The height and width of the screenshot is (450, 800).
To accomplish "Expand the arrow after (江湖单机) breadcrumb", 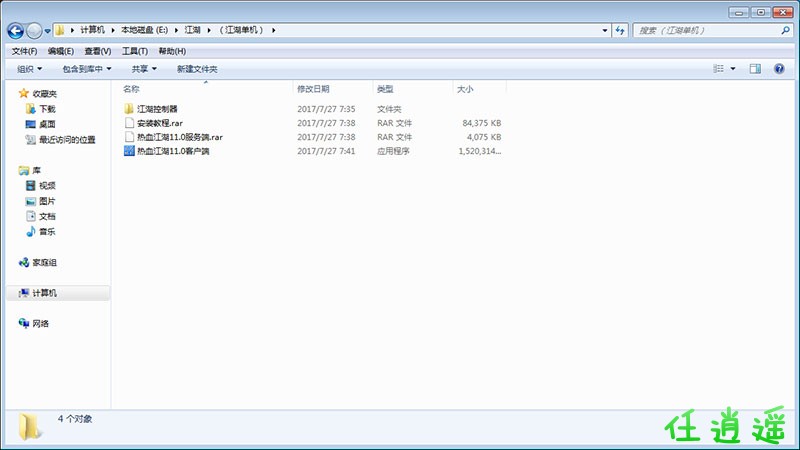I will (273, 30).
